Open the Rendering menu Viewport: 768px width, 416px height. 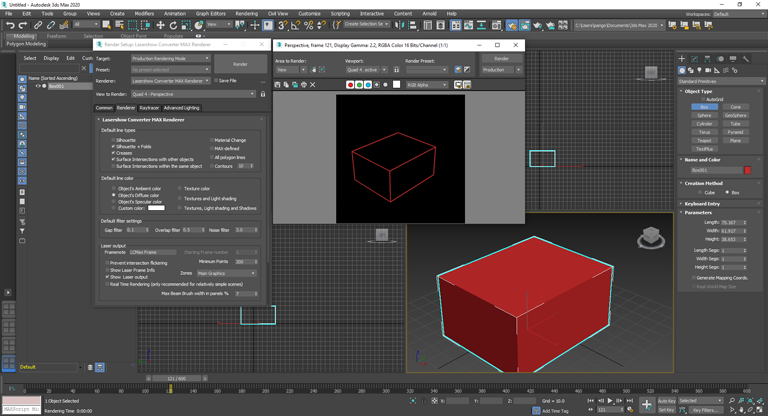coord(246,14)
